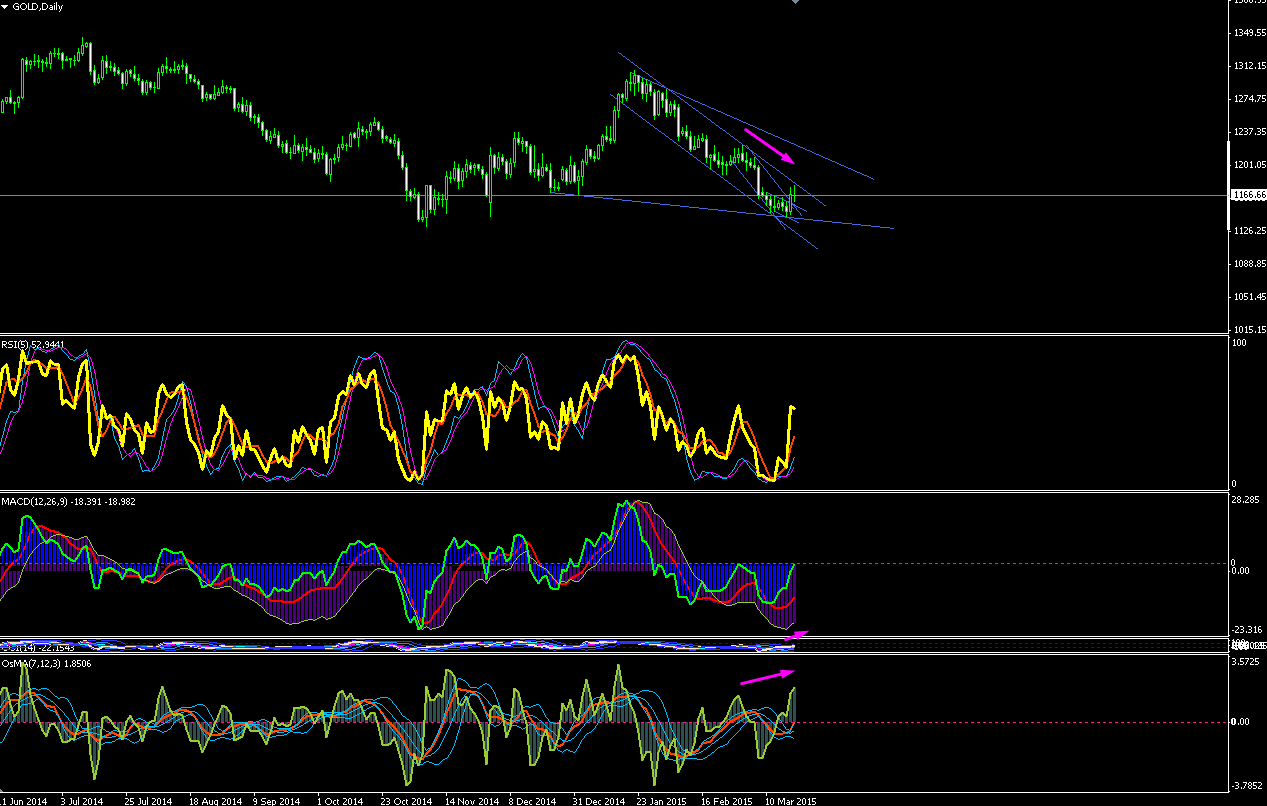Screen dimensions: 1267x806
Task: Click the 1274.75 price scale value
Action: pyautogui.click(x=1249, y=99)
